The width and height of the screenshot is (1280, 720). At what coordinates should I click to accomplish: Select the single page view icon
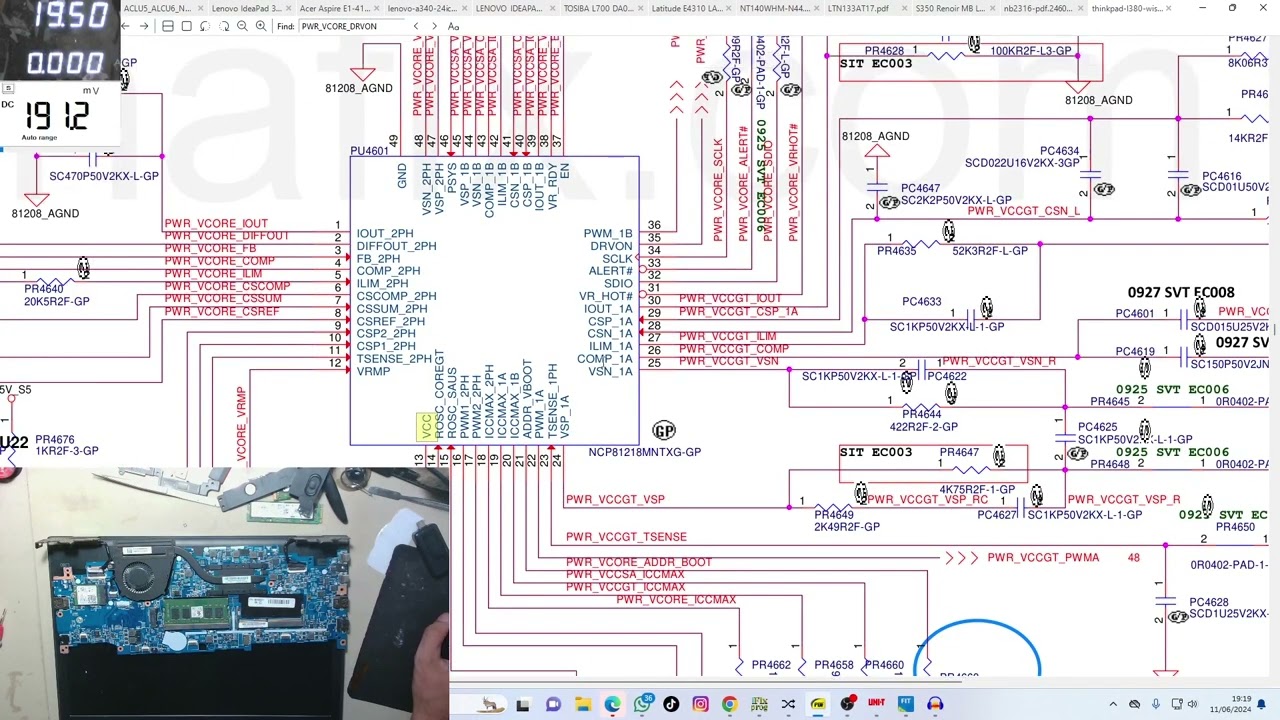point(186,26)
